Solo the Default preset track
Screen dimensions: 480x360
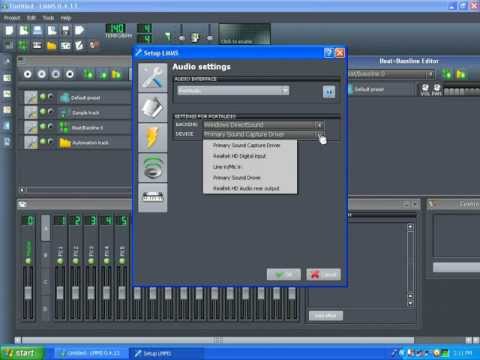(x=51, y=97)
